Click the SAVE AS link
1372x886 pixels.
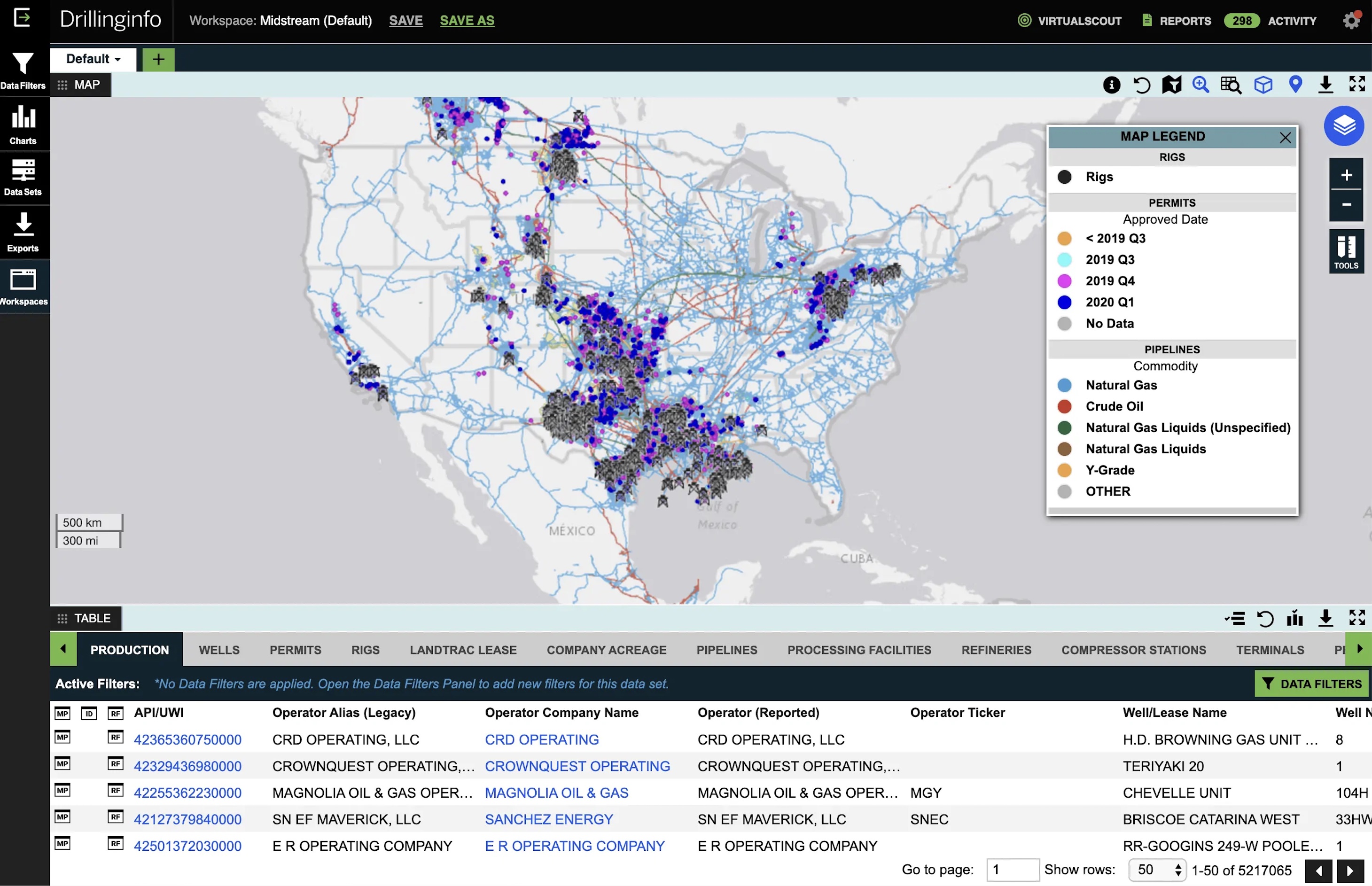(x=467, y=21)
